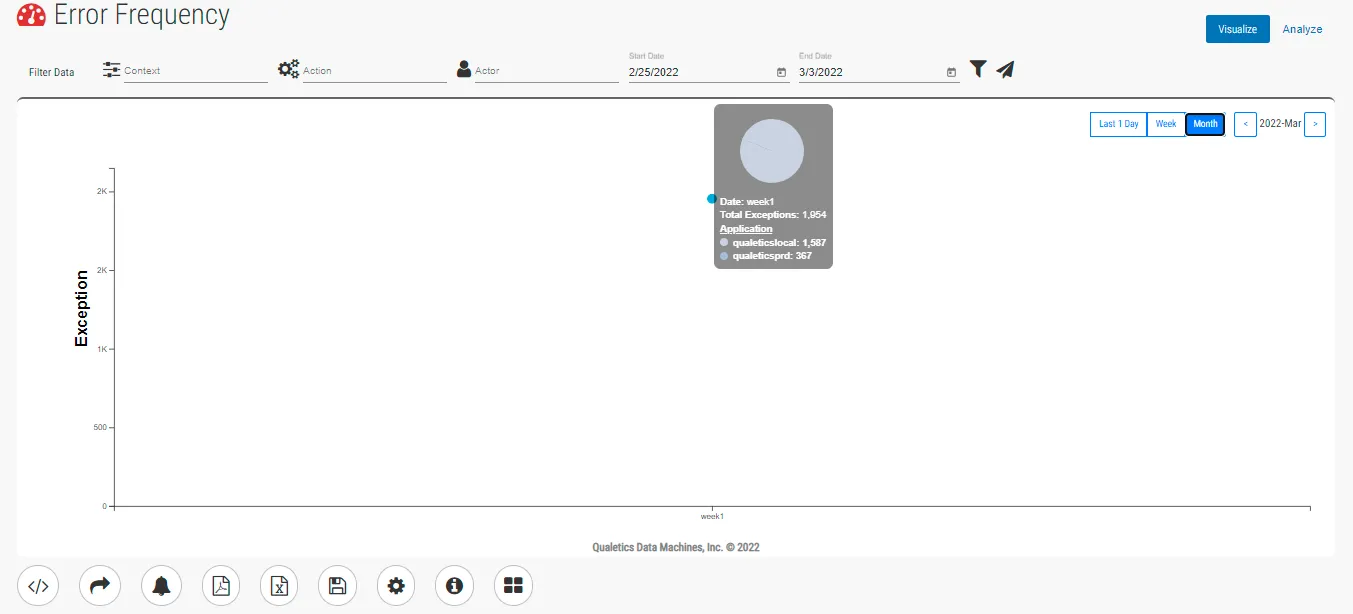
Task: Click the embed code icon button
Action: [x=38, y=586]
